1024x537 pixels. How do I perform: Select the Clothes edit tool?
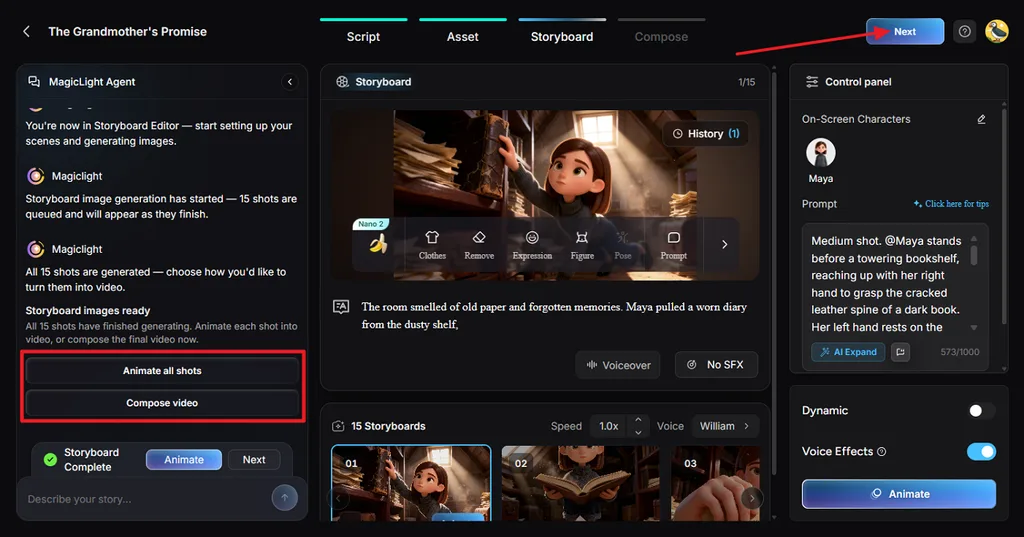pos(432,245)
